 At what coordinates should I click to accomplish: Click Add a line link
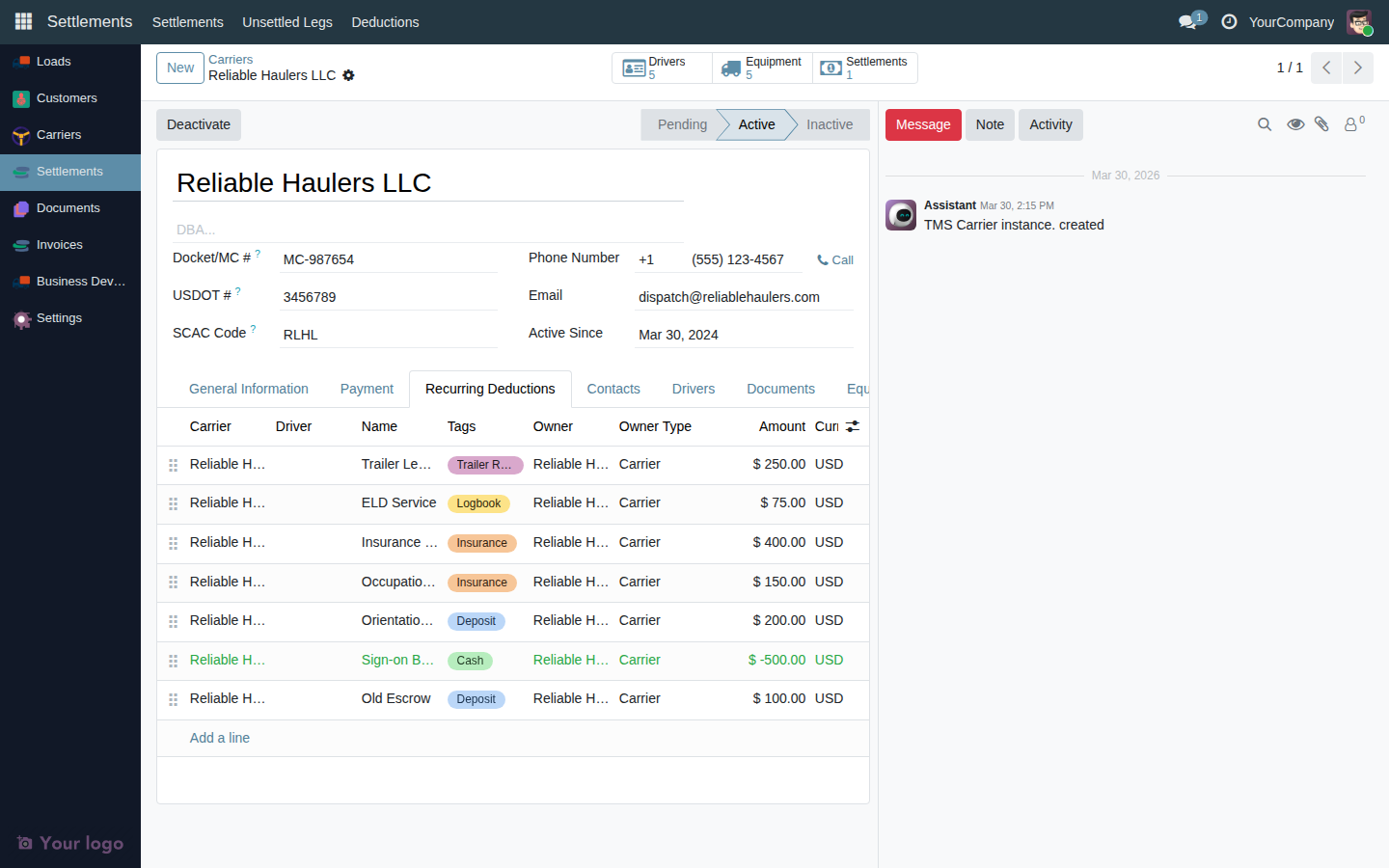pos(220,738)
